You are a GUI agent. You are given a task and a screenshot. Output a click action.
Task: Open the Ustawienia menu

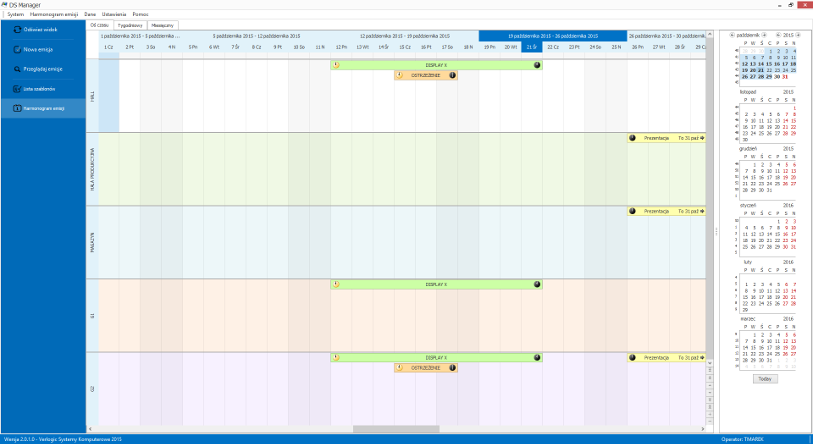pos(115,14)
